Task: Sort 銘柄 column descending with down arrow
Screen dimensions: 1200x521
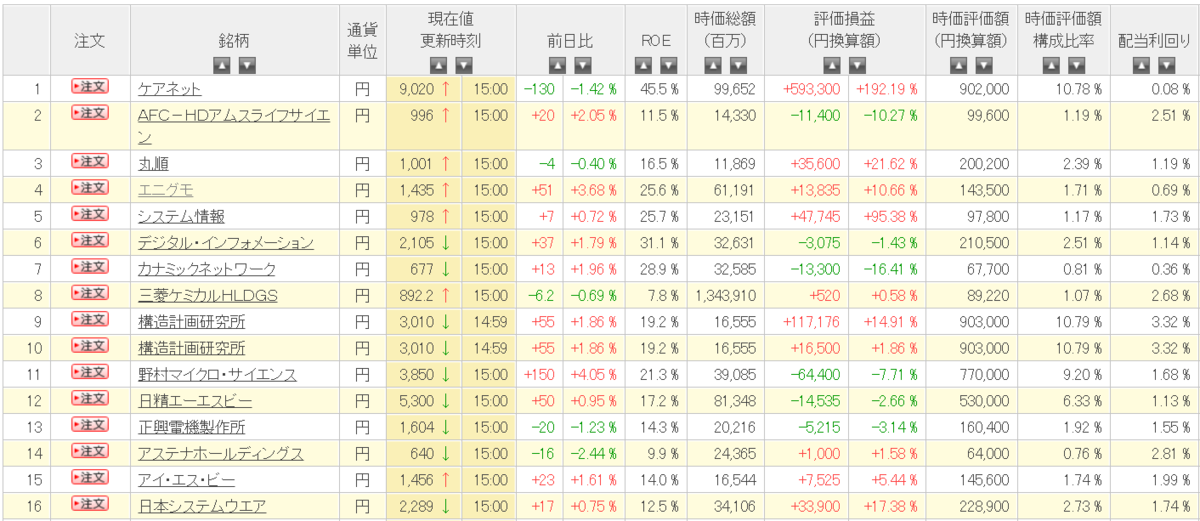Action: pyautogui.click(x=247, y=65)
